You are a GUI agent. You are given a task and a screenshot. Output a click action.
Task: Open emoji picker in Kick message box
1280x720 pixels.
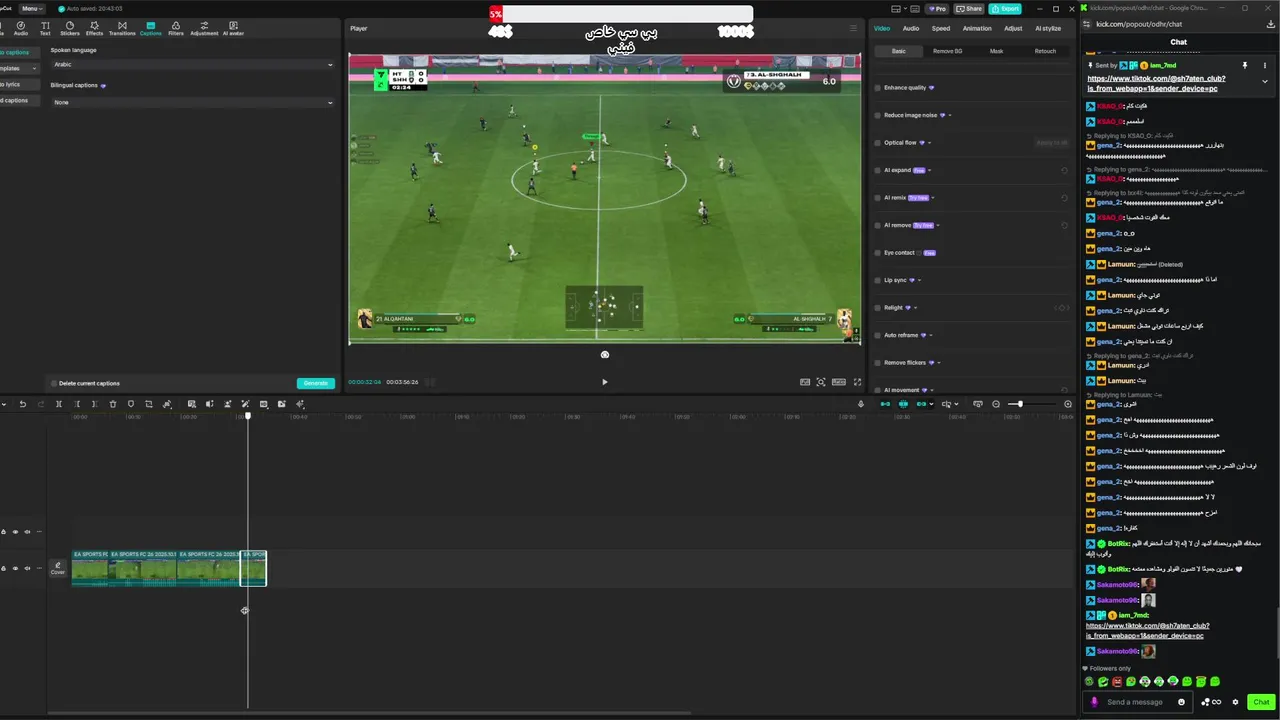[1181, 702]
